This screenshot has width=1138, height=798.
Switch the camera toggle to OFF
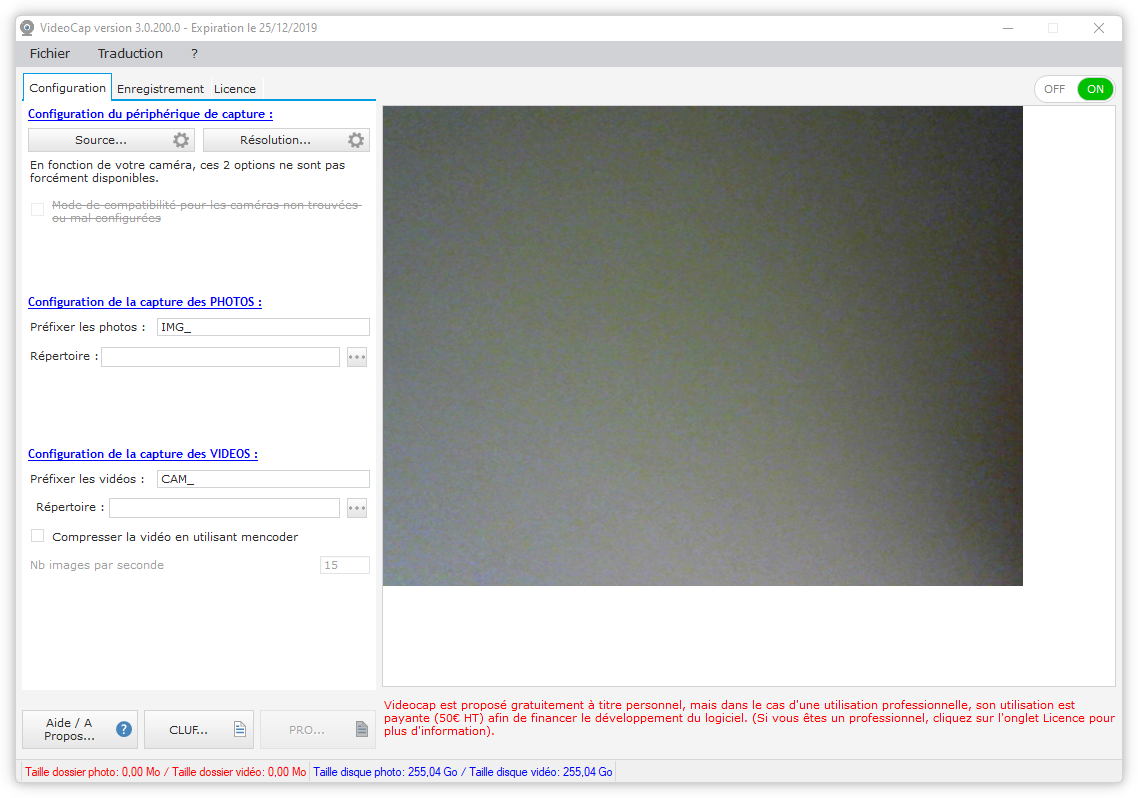(x=1054, y=89)
